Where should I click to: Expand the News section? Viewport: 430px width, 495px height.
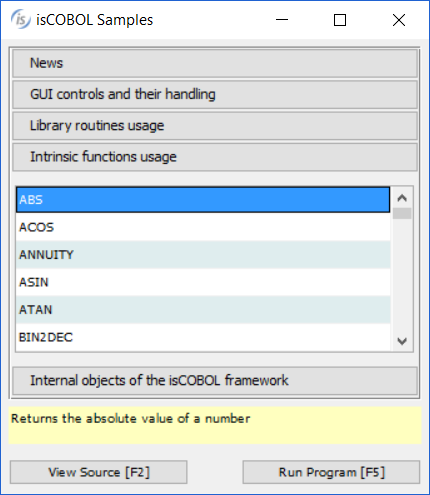(215, 63)
